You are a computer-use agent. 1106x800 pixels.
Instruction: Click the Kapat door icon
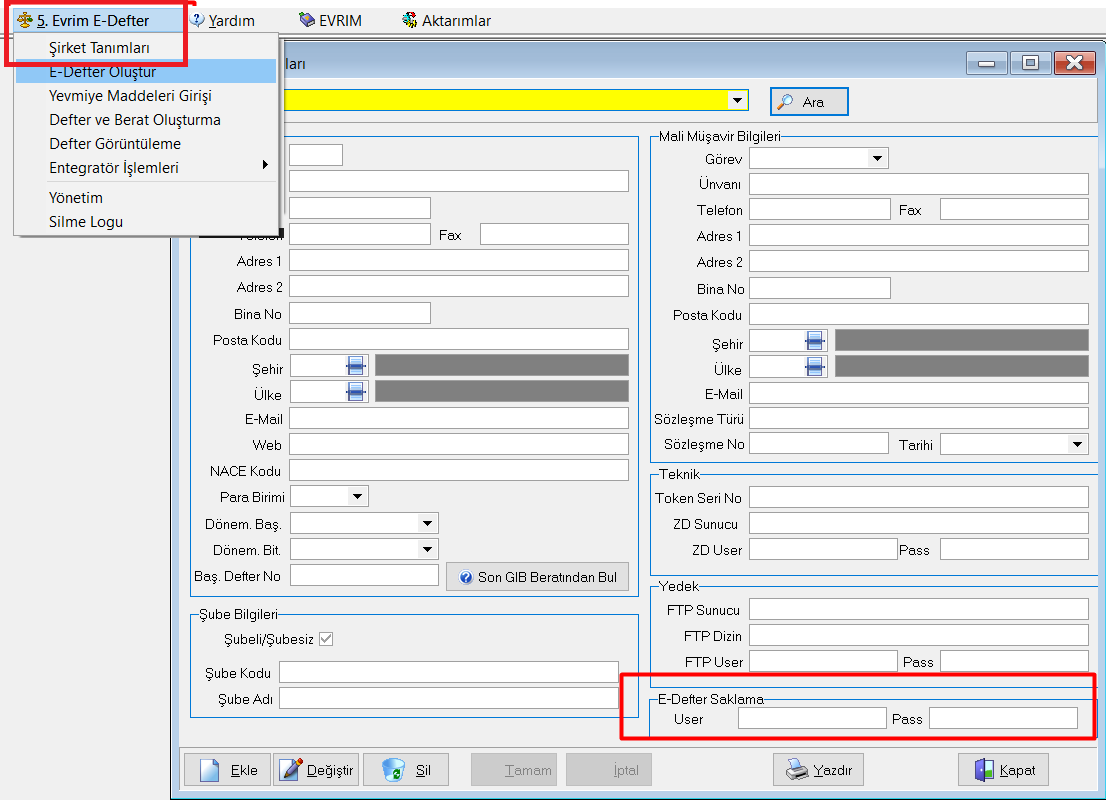point(984,770)
